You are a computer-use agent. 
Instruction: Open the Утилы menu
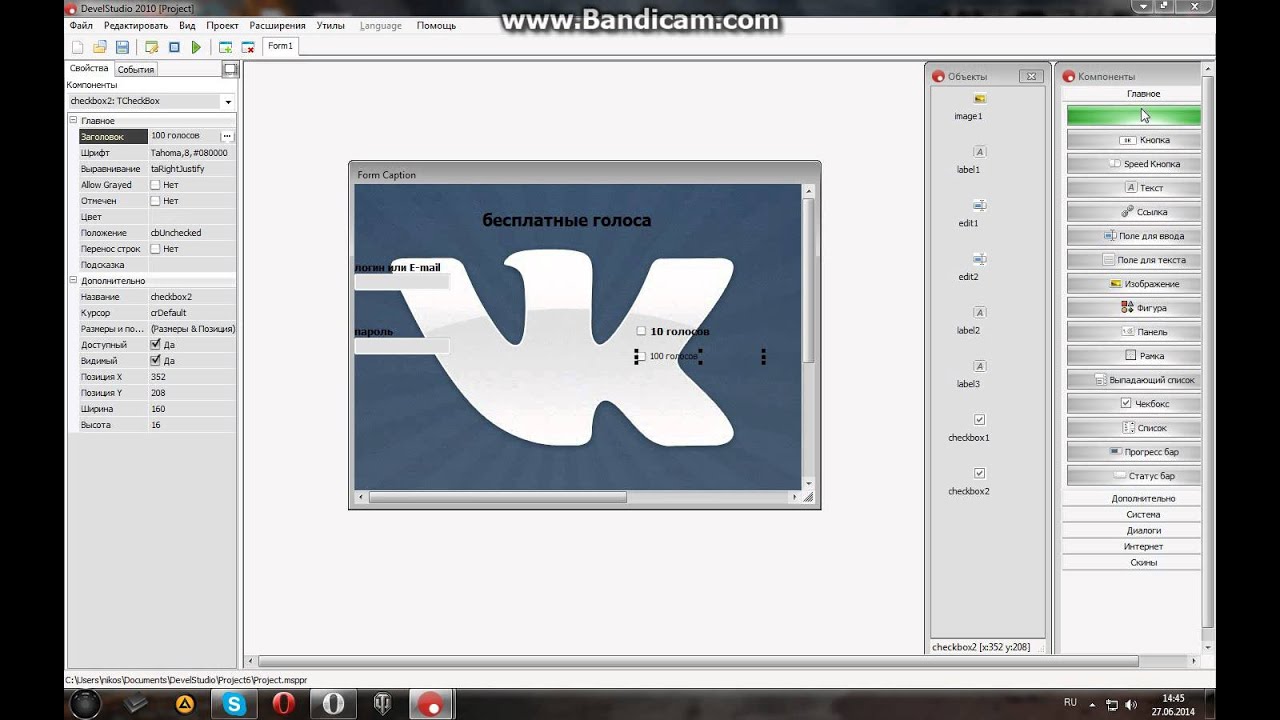coord(330,25)
